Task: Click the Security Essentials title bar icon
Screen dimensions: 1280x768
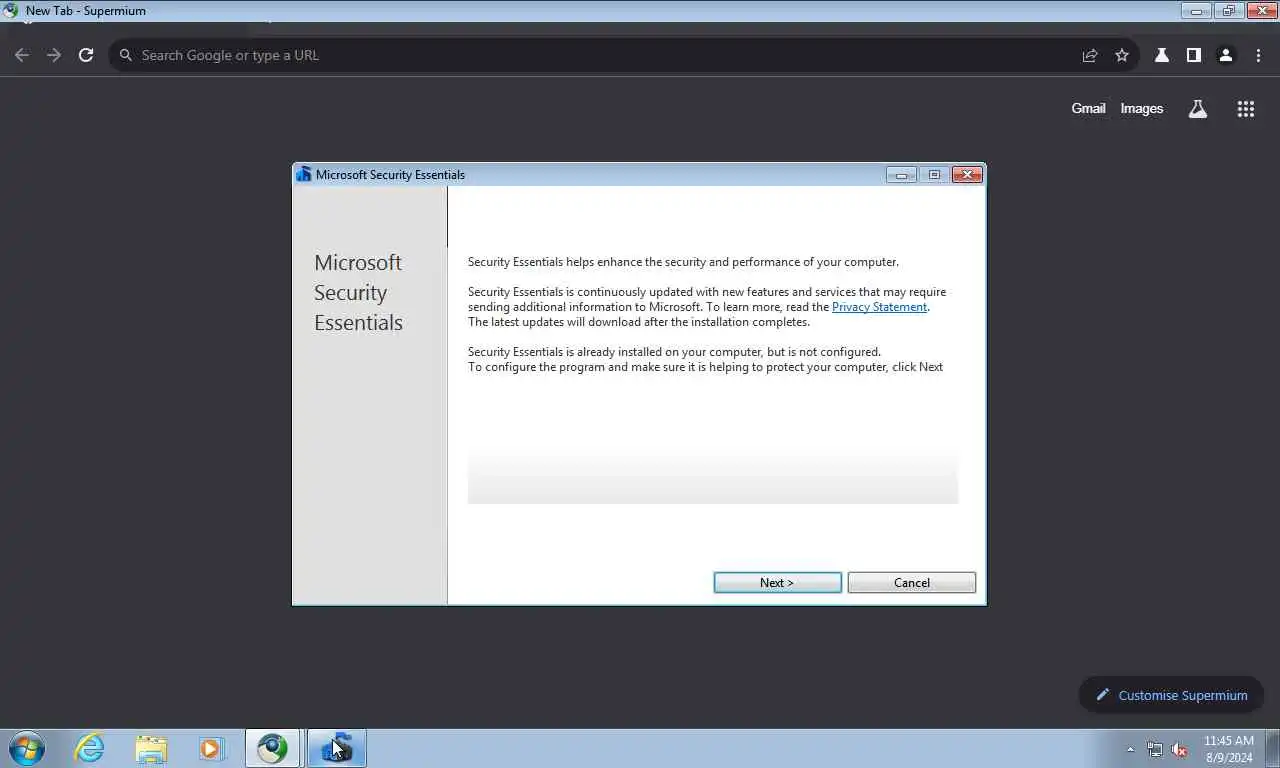Action: (304, 174)
